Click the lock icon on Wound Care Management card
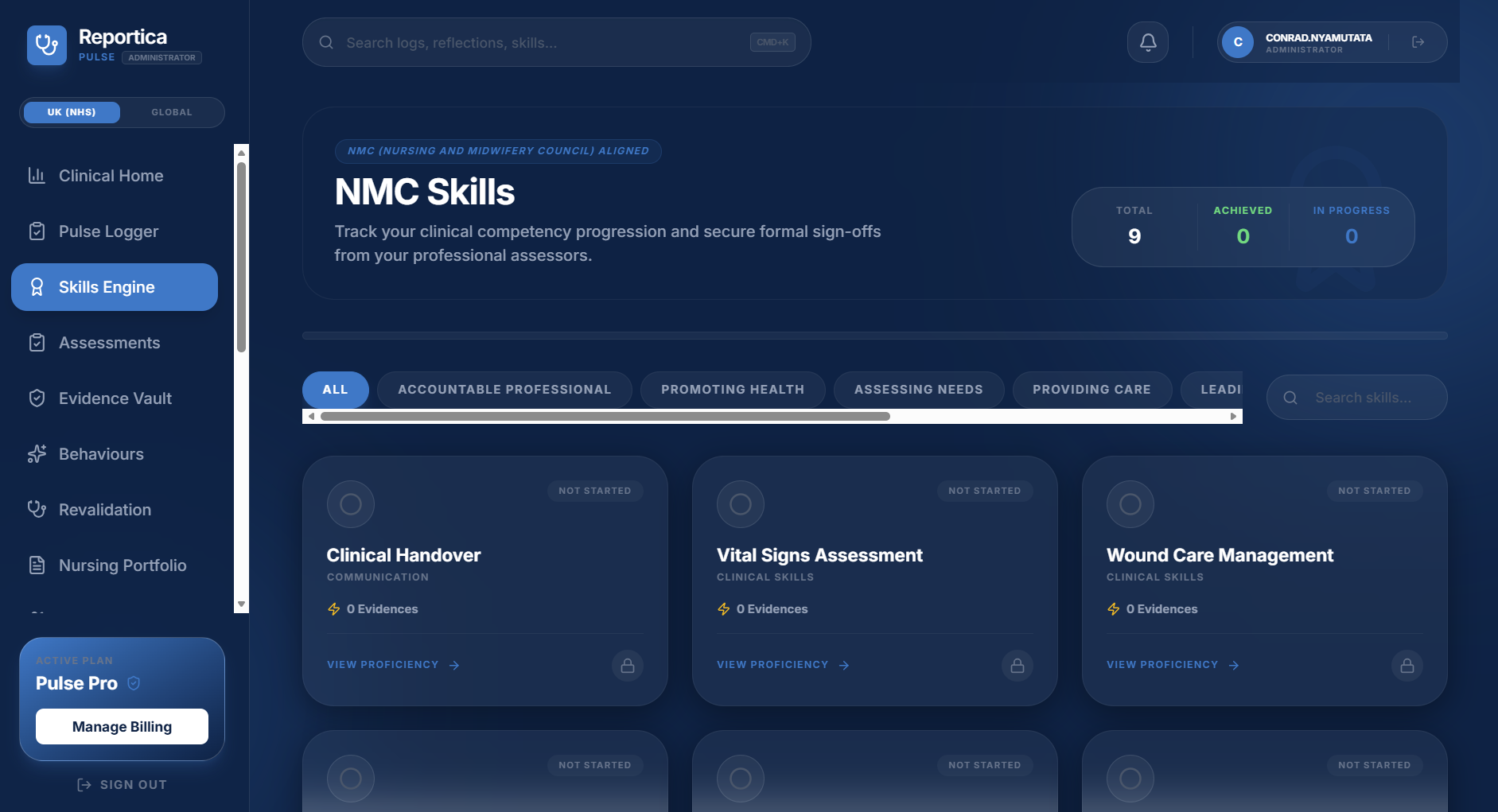This screenshot has width=1498, height=812. pyautogui.click(x=1407, y=666)
